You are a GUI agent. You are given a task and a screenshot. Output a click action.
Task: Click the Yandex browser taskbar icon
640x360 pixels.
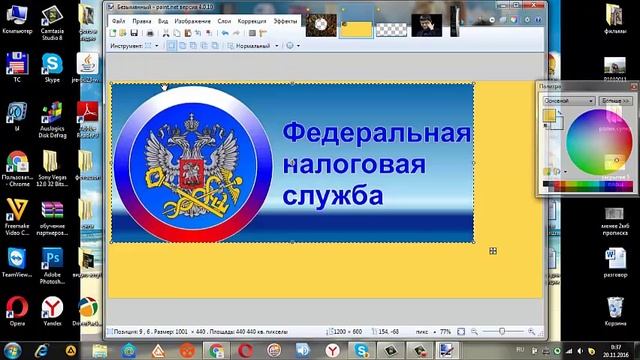pyautogui.click(x=333, y=350)
